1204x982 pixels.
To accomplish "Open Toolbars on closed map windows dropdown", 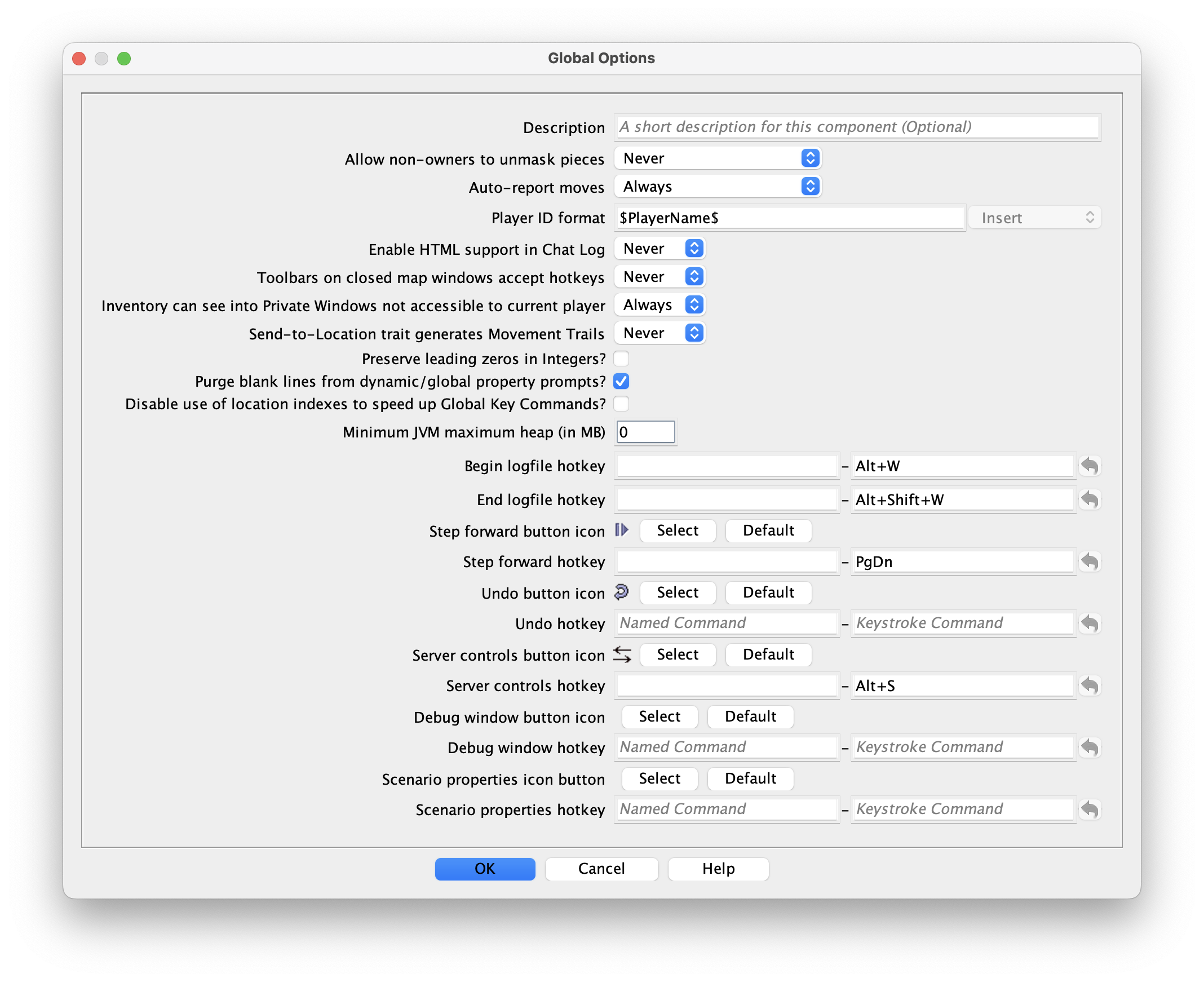I will tap(659, 277).
